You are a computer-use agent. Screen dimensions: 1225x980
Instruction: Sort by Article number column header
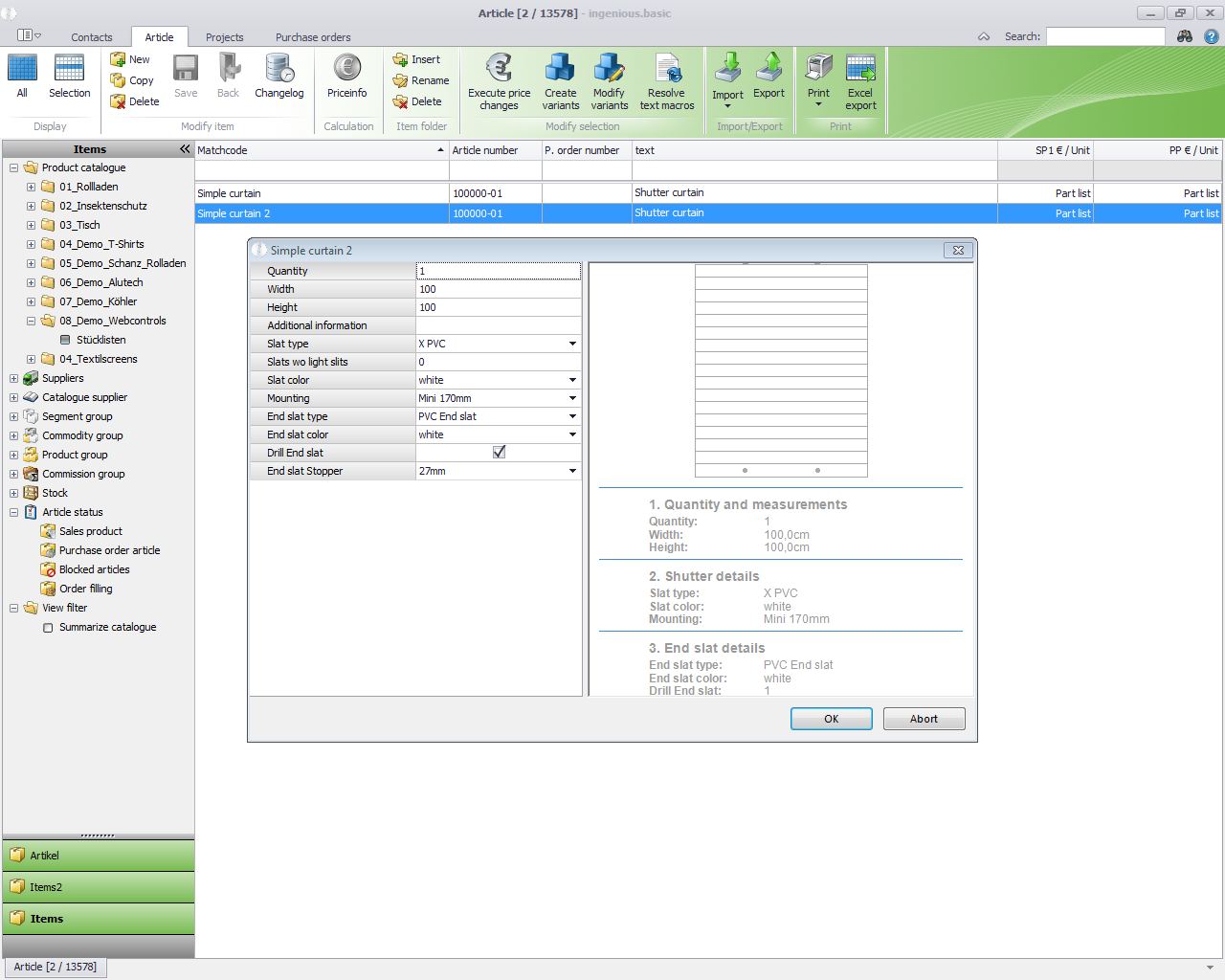click(496, 150)
